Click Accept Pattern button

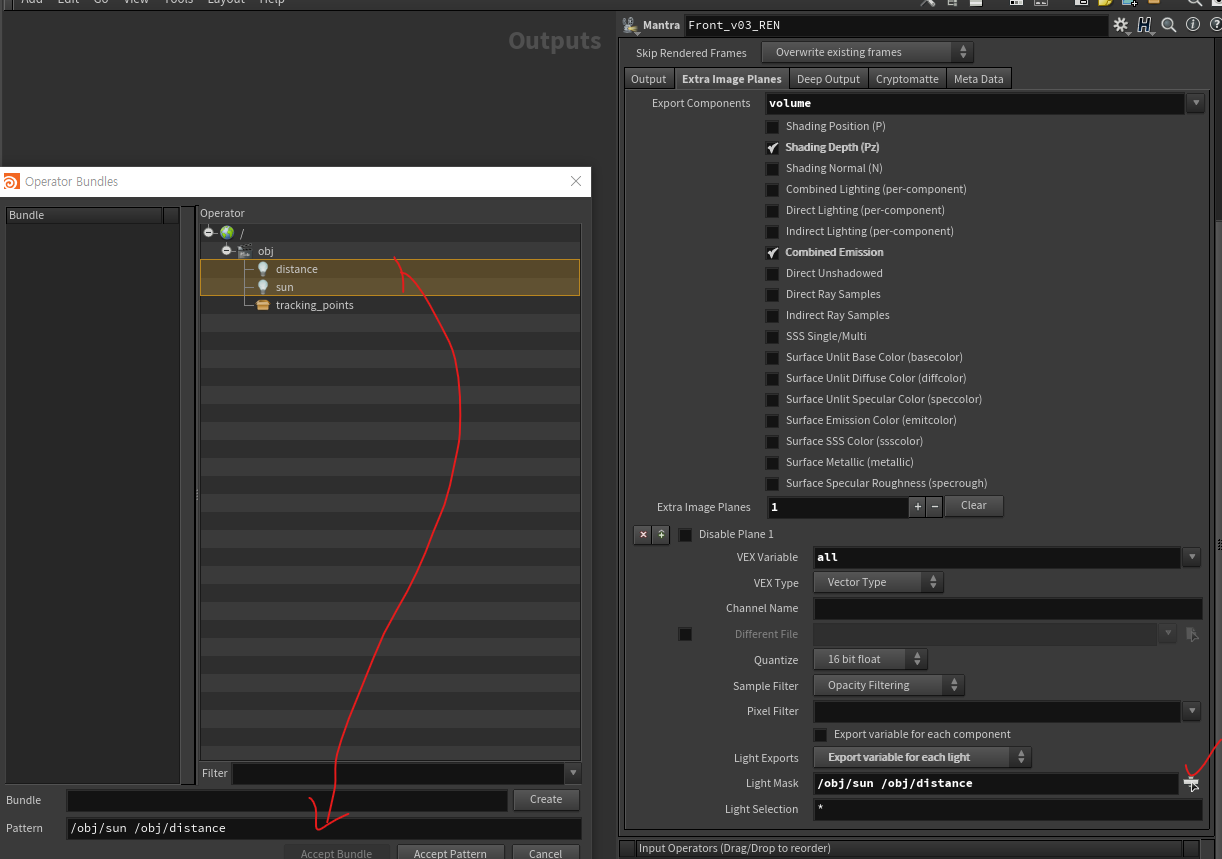450,854
